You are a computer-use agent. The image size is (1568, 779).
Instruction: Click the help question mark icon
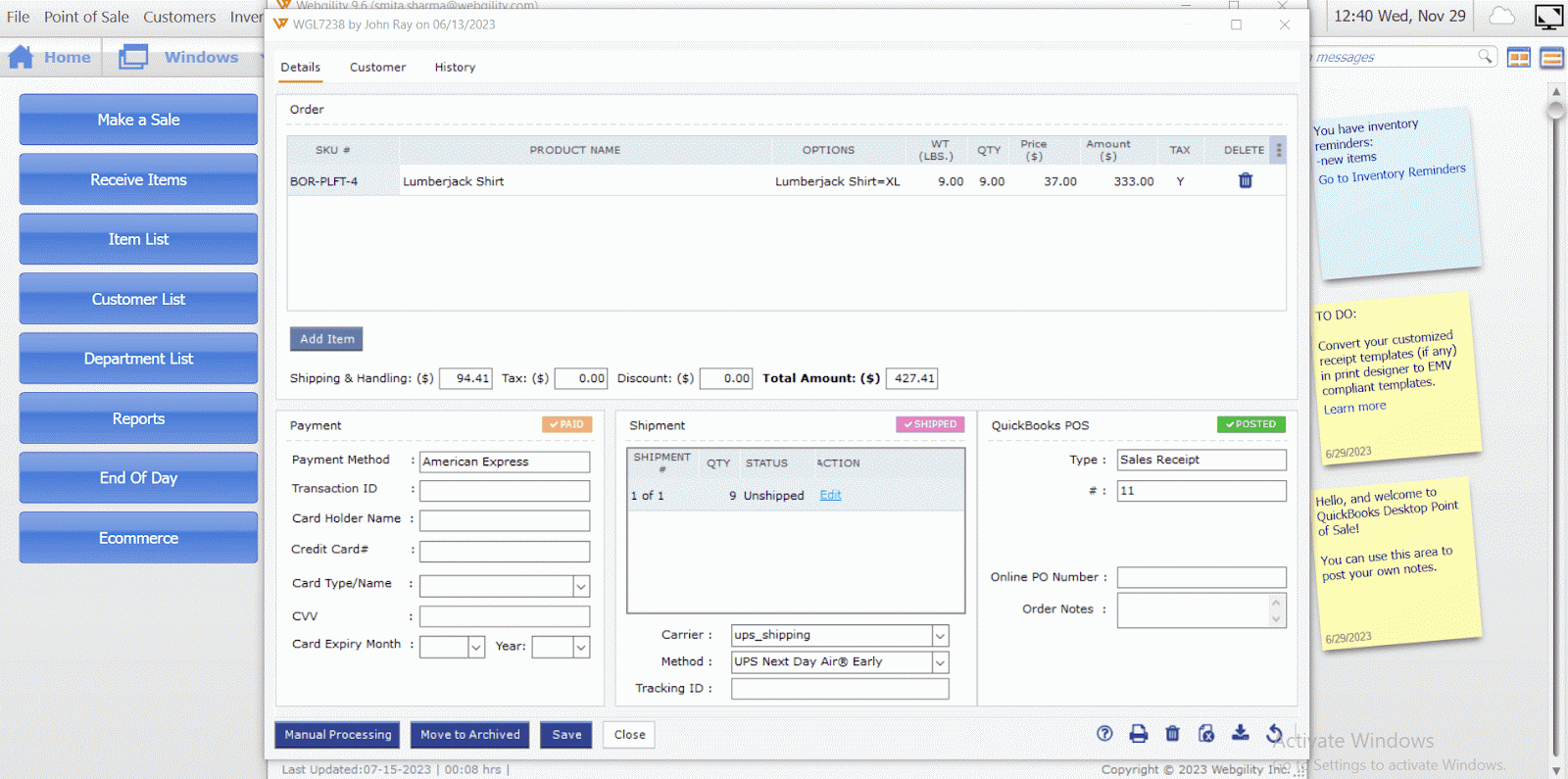point(1104,734)
